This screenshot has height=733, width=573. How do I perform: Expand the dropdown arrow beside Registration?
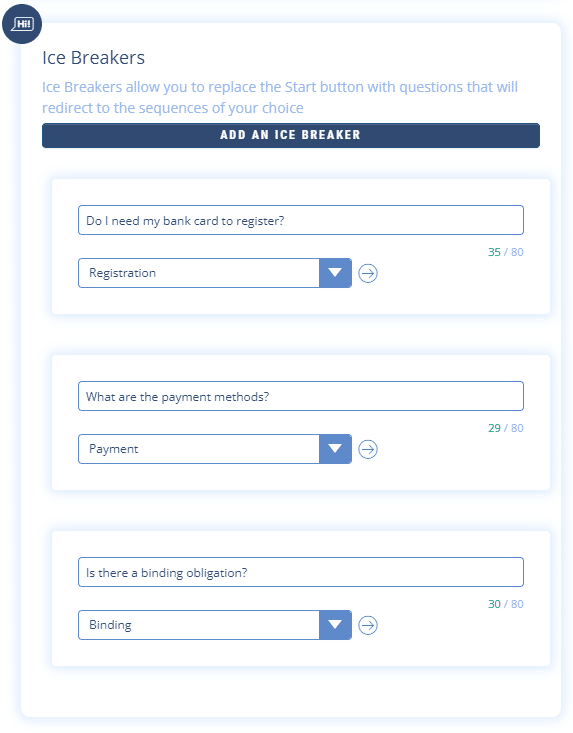click(x=335, y=273)
